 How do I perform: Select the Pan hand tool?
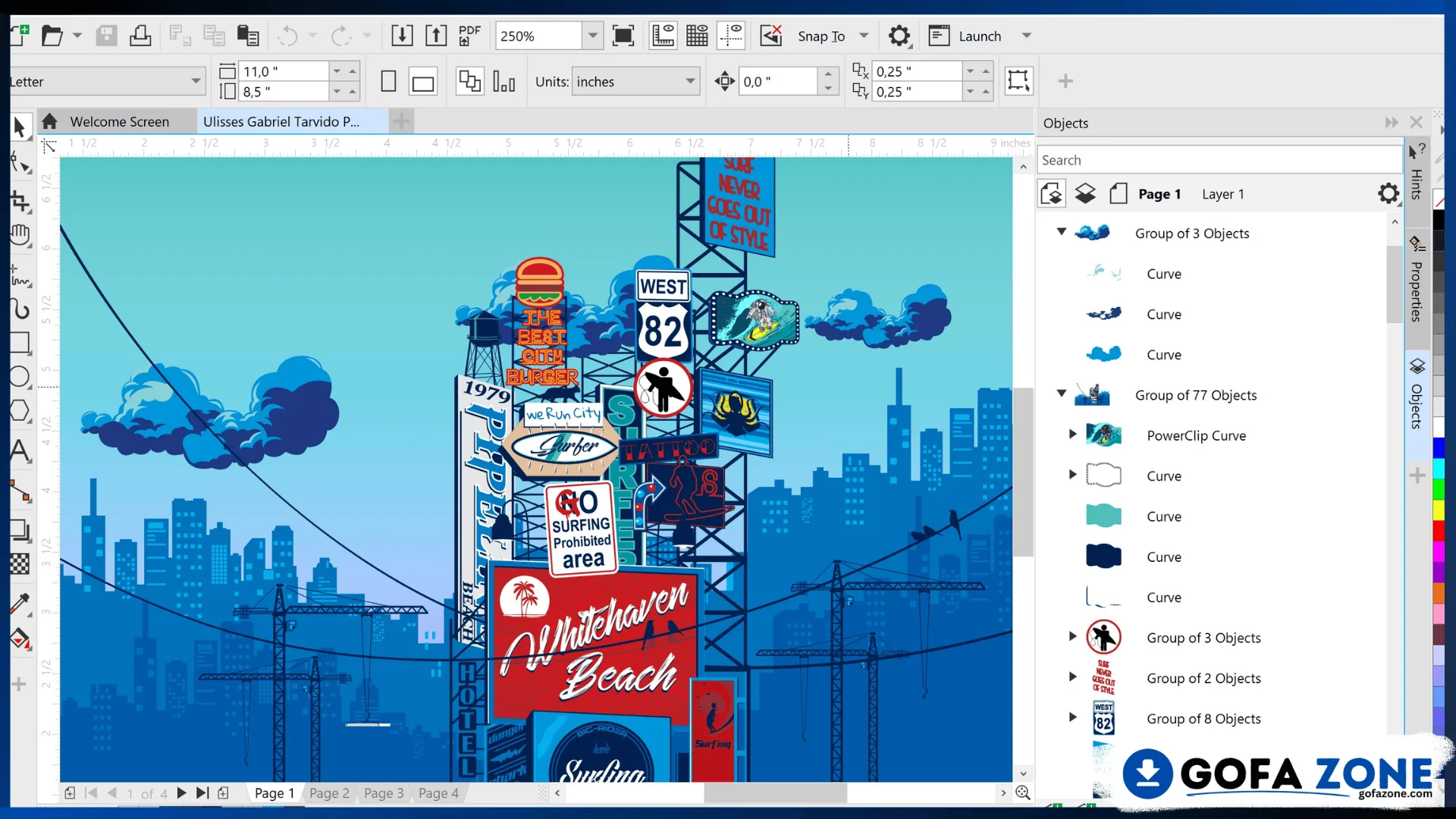tap(20, 236)
